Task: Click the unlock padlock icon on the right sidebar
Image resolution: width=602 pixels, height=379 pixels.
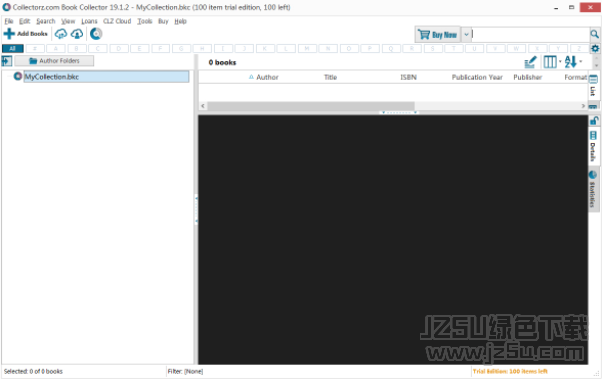Action: point(594,121)
